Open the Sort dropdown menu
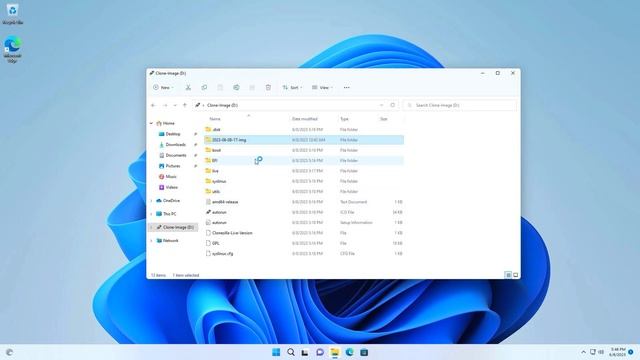 (x=292, y=87)
